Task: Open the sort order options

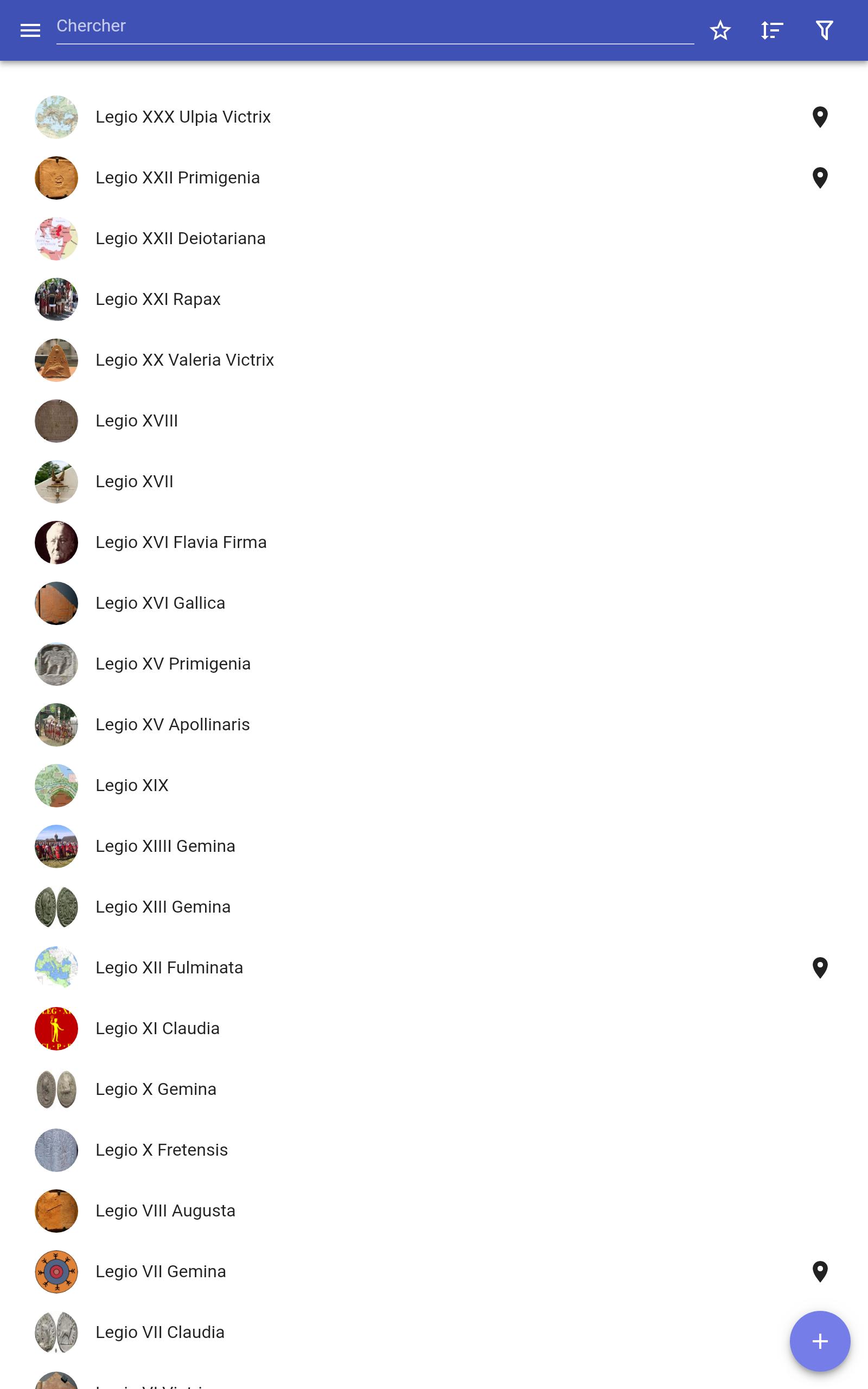Action: pyautogui.click(x=772, y=30)
